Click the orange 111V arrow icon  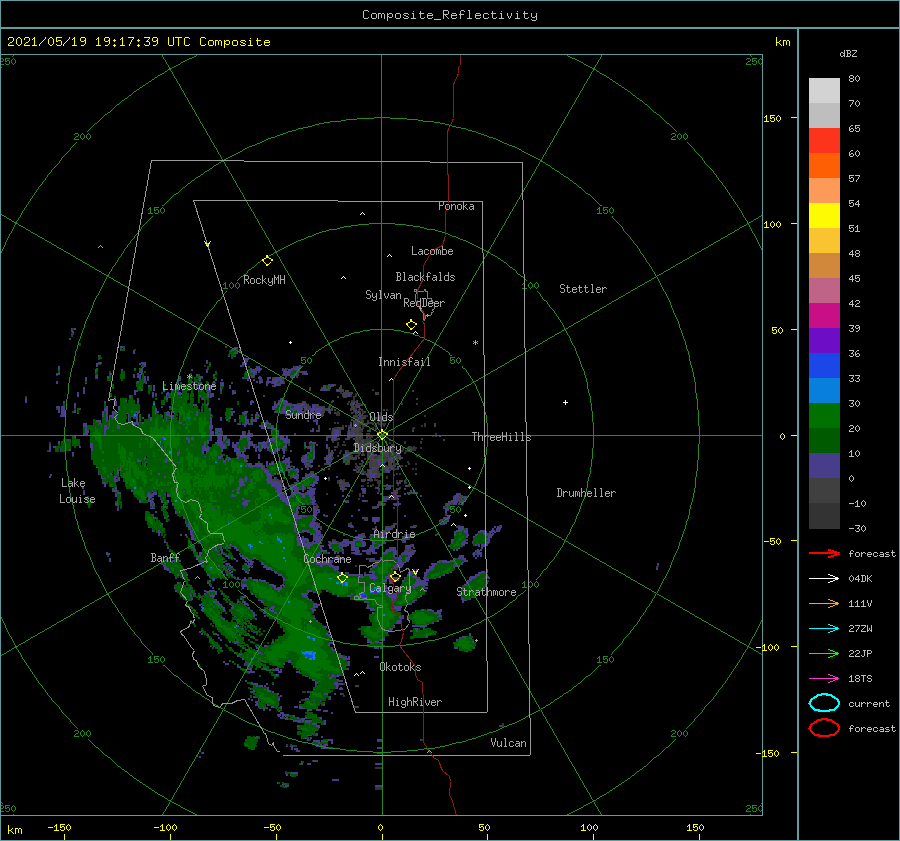(824, 603)
